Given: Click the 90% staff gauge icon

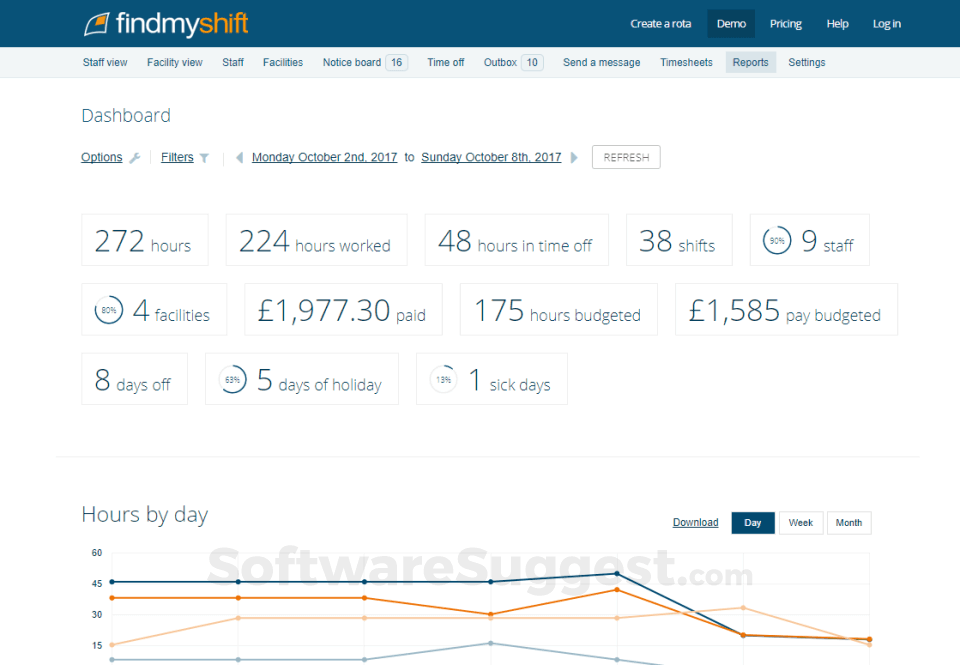Looking at the screenshot, I should tap(777, 240).
